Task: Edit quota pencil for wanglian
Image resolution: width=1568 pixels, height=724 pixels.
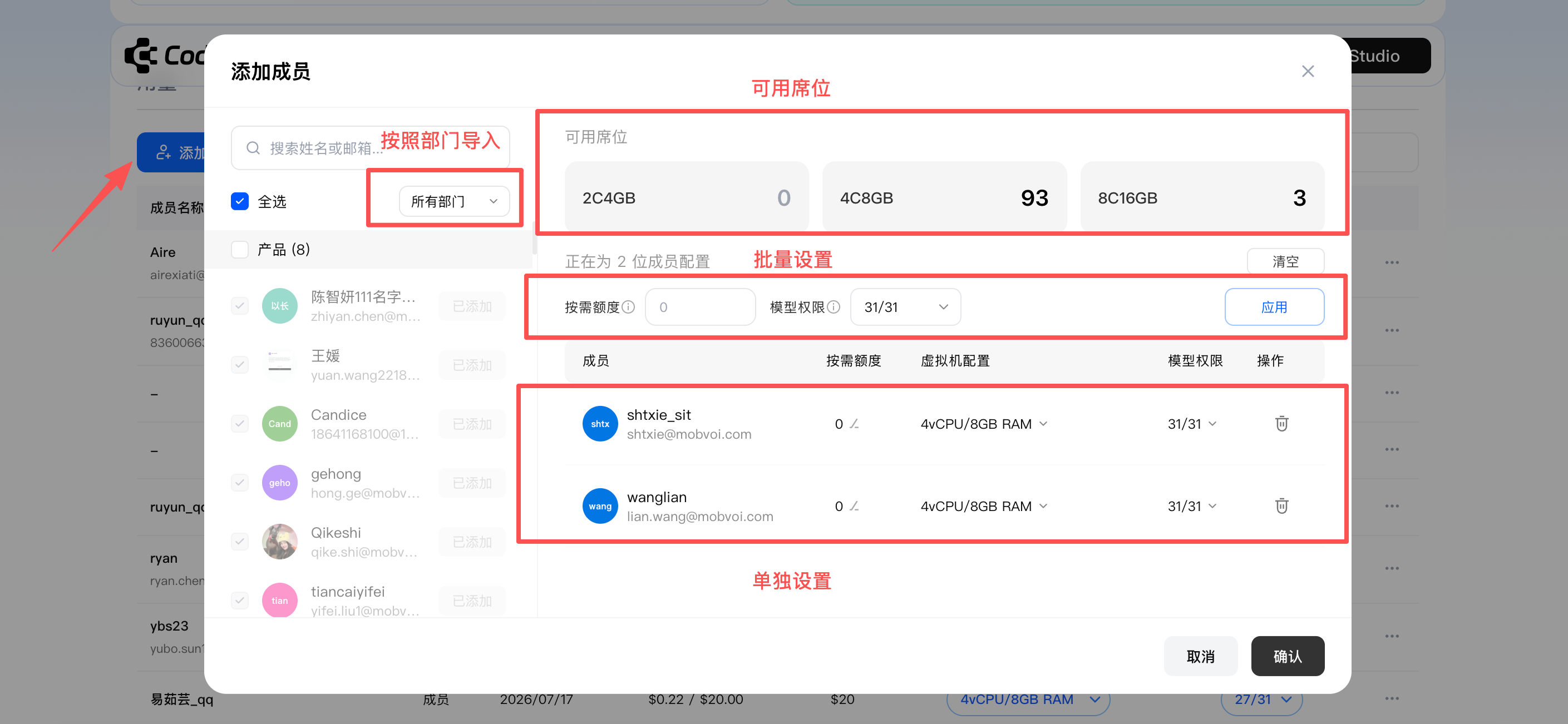Action: [854, 505]
